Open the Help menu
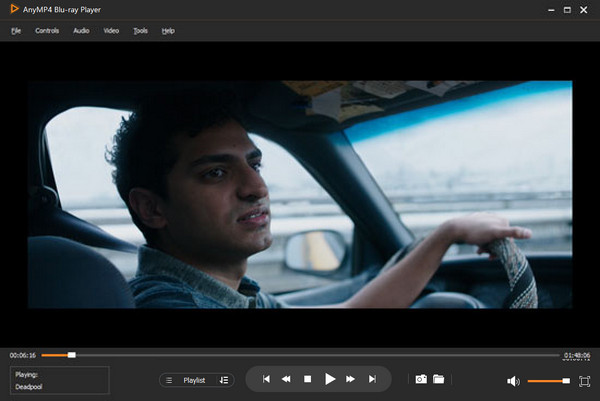 pos(168,31)
